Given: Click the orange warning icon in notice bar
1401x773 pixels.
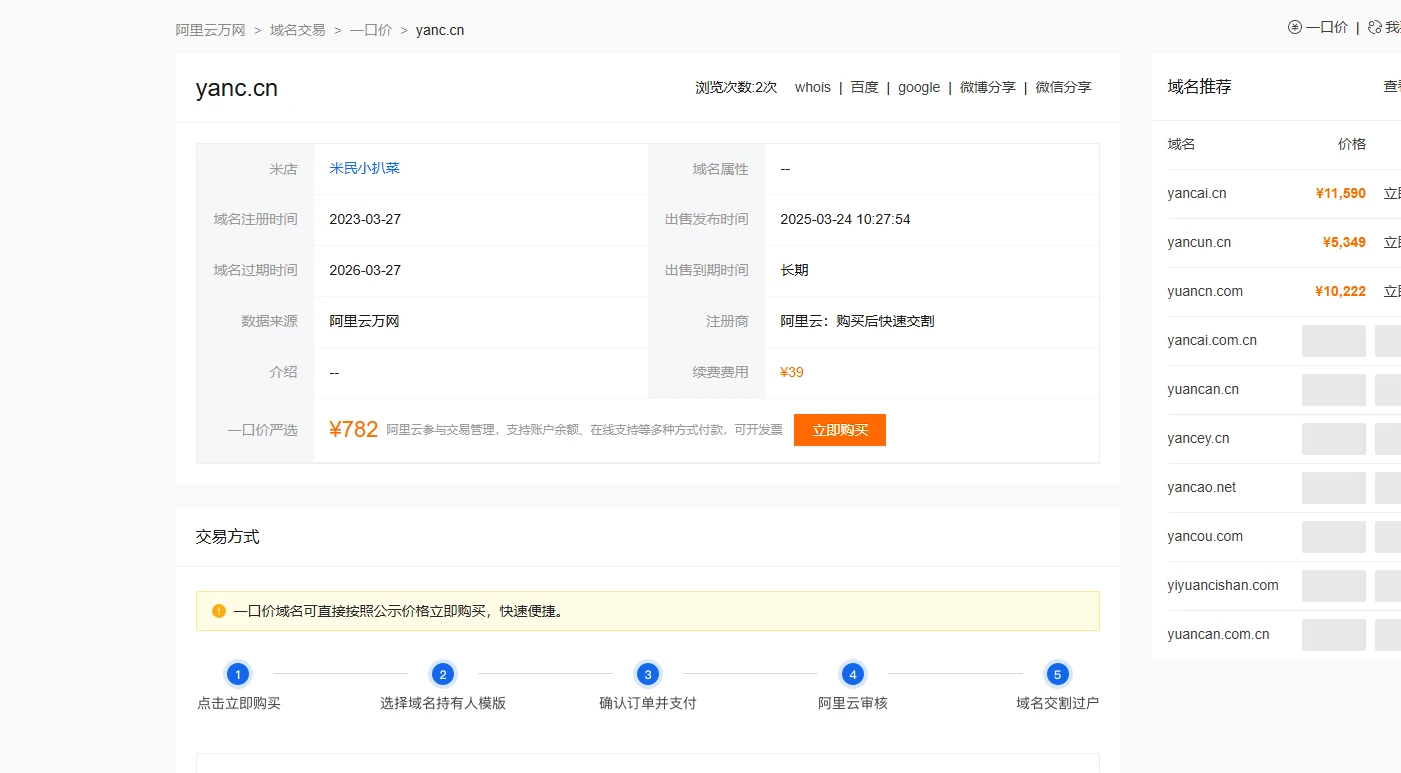Looking at the screenshot, I should 219,611.
